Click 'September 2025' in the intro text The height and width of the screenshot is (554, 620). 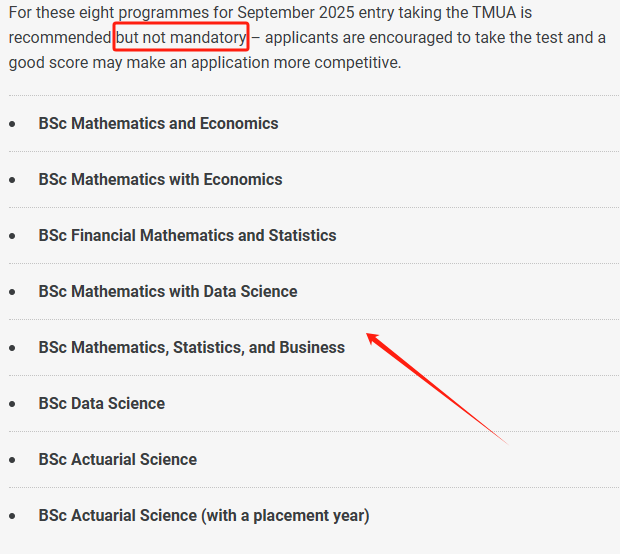[296, 13]
